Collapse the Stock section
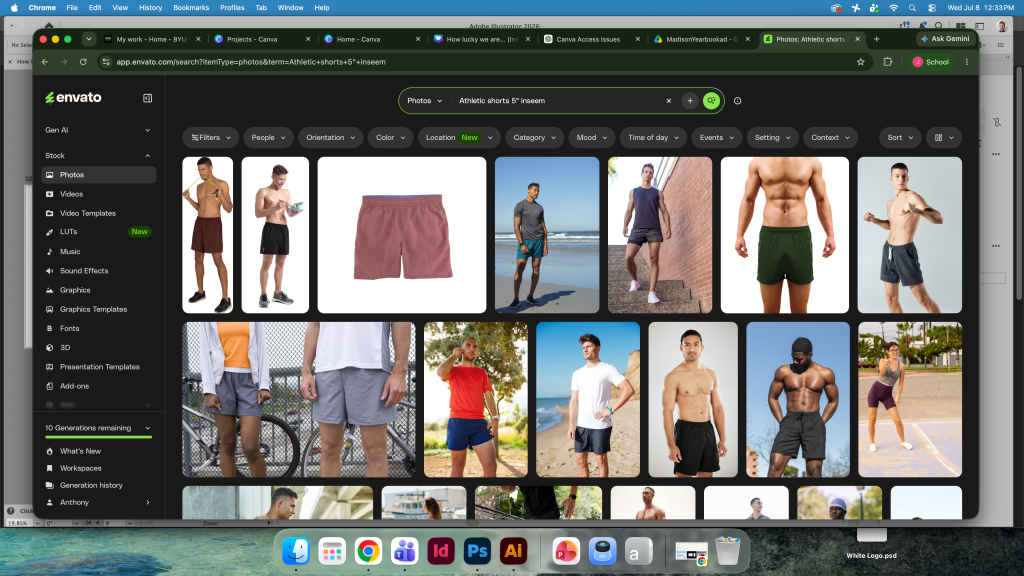1024x576 pixels. click(x=148, y=155)
